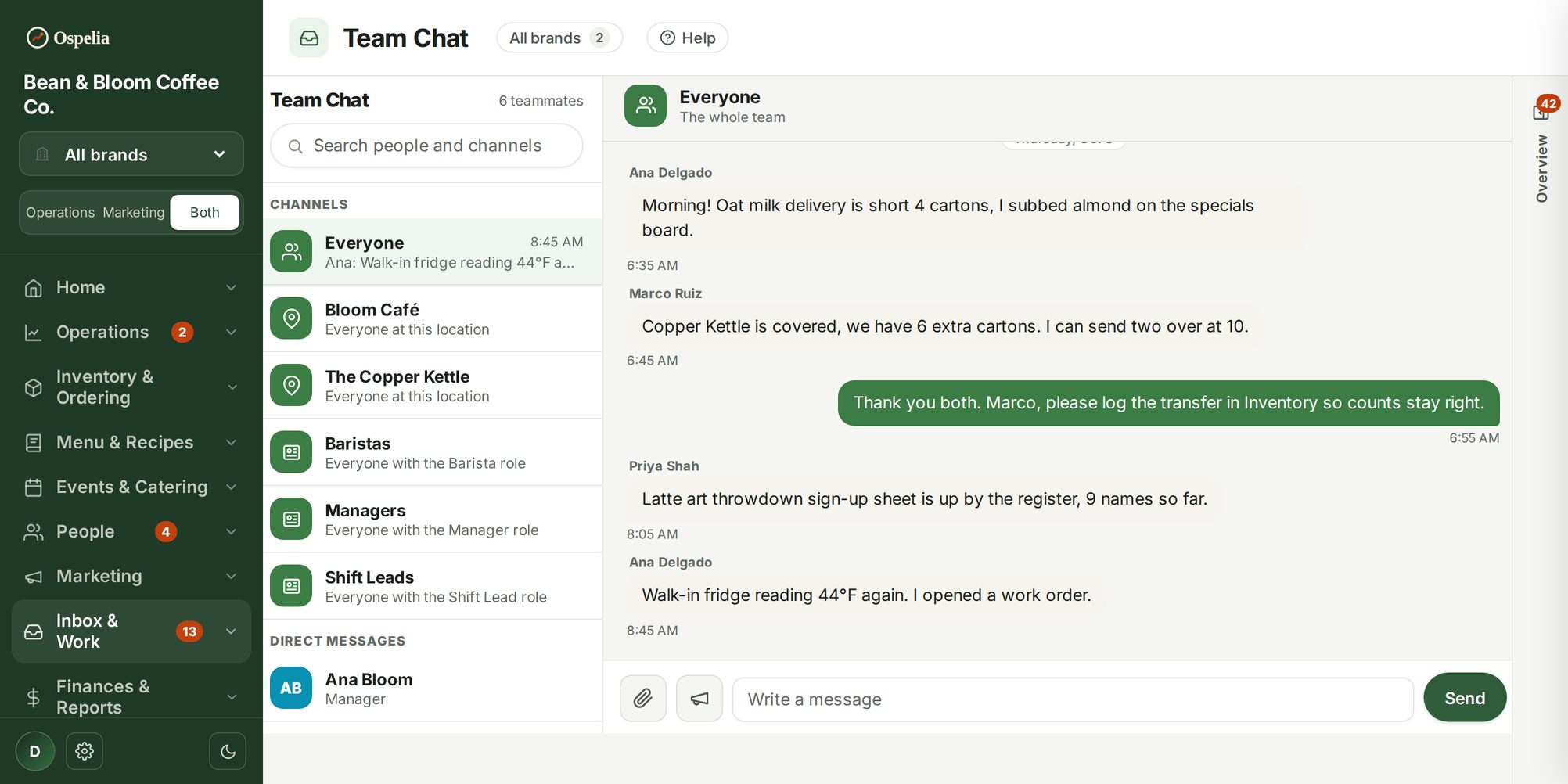This screenshot has width=1568, height=784.
Task: Switch view to Operations segment
Action: pyautogui.click(x=60, y=213)
